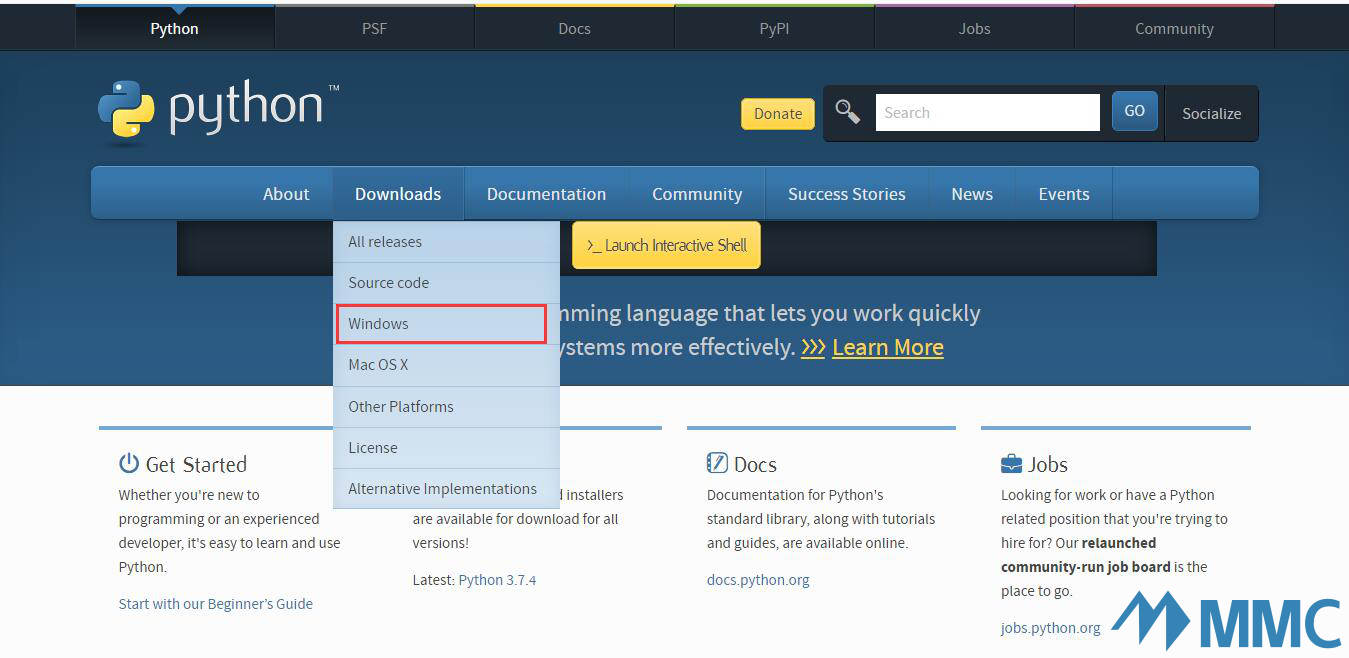
Task: Switch to the PSF top-bar tab
Action: [x=374, y=29]
